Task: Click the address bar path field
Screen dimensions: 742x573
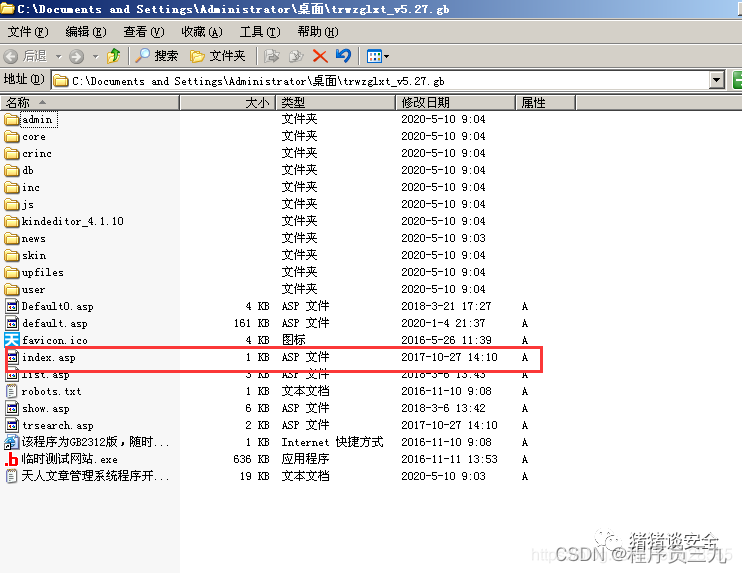Action: (x=381, y=81)
